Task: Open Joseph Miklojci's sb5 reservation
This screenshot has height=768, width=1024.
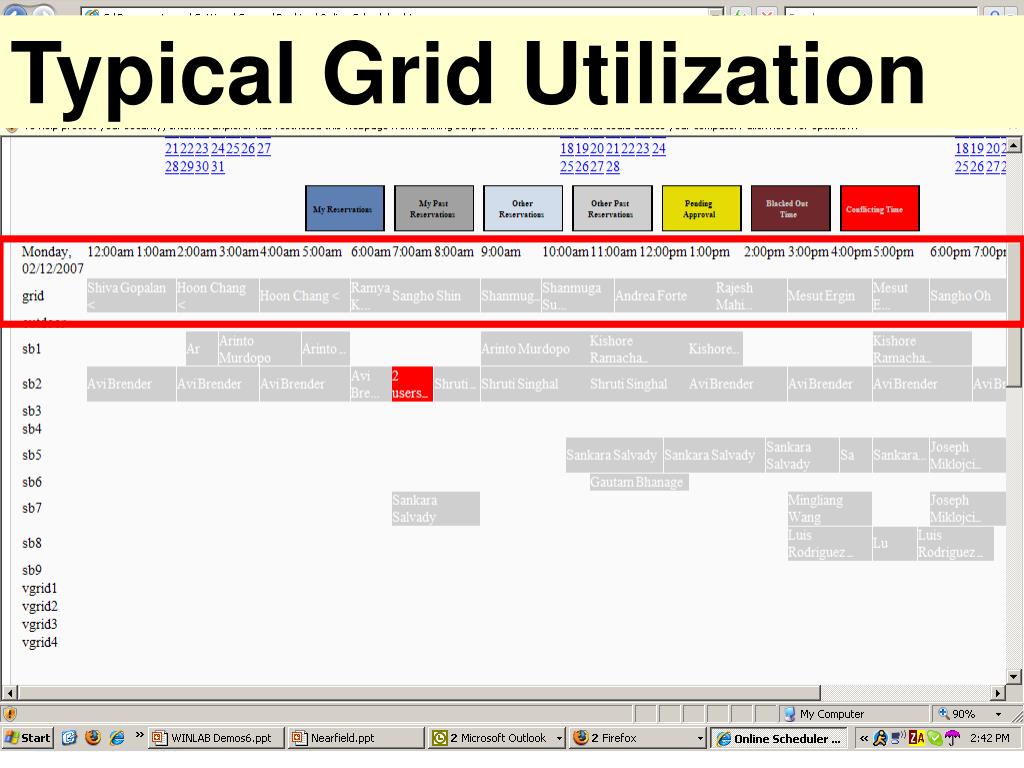Action: click(967, 455)
